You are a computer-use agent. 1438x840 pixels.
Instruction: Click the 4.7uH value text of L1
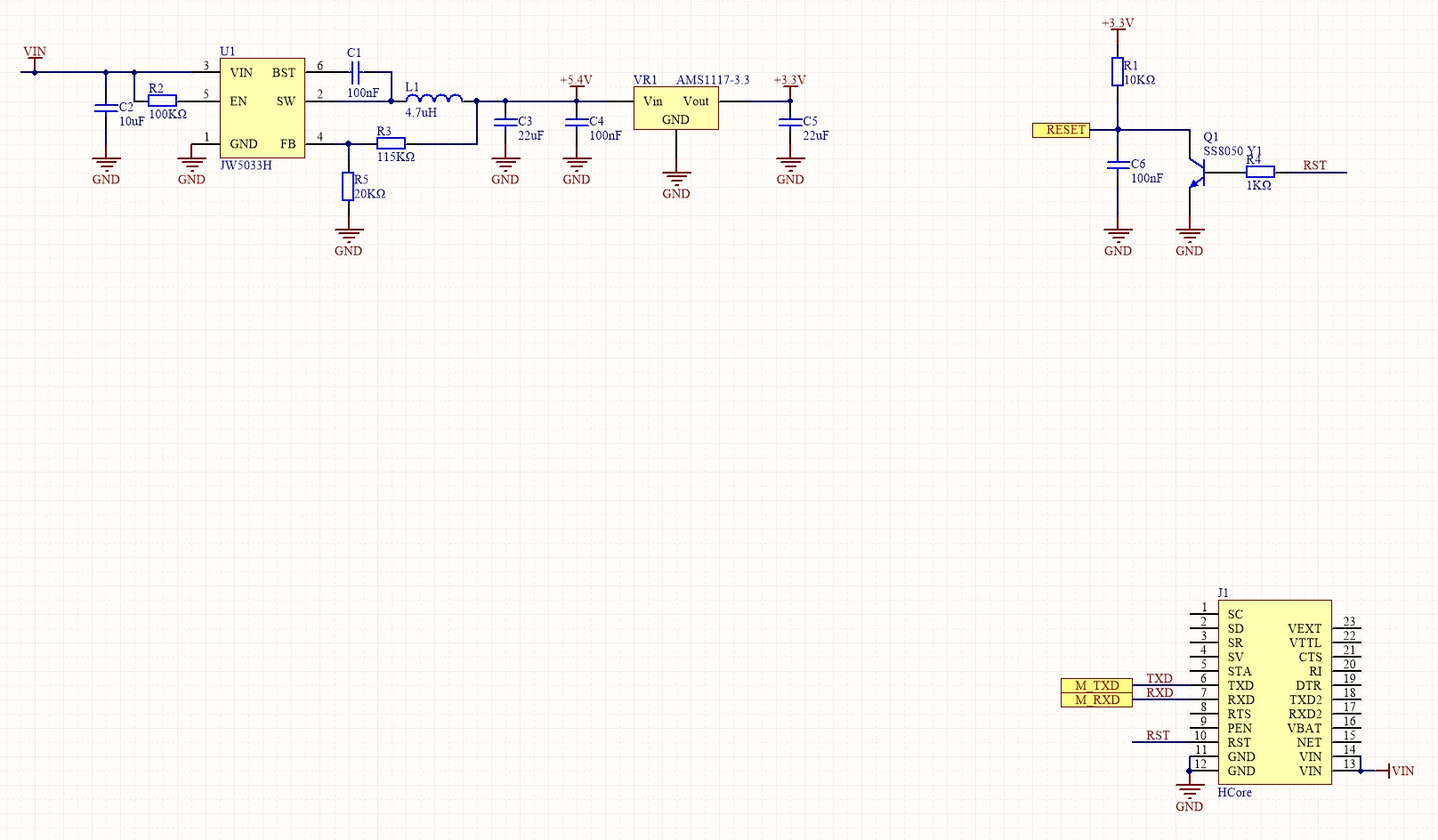[421, 113]
